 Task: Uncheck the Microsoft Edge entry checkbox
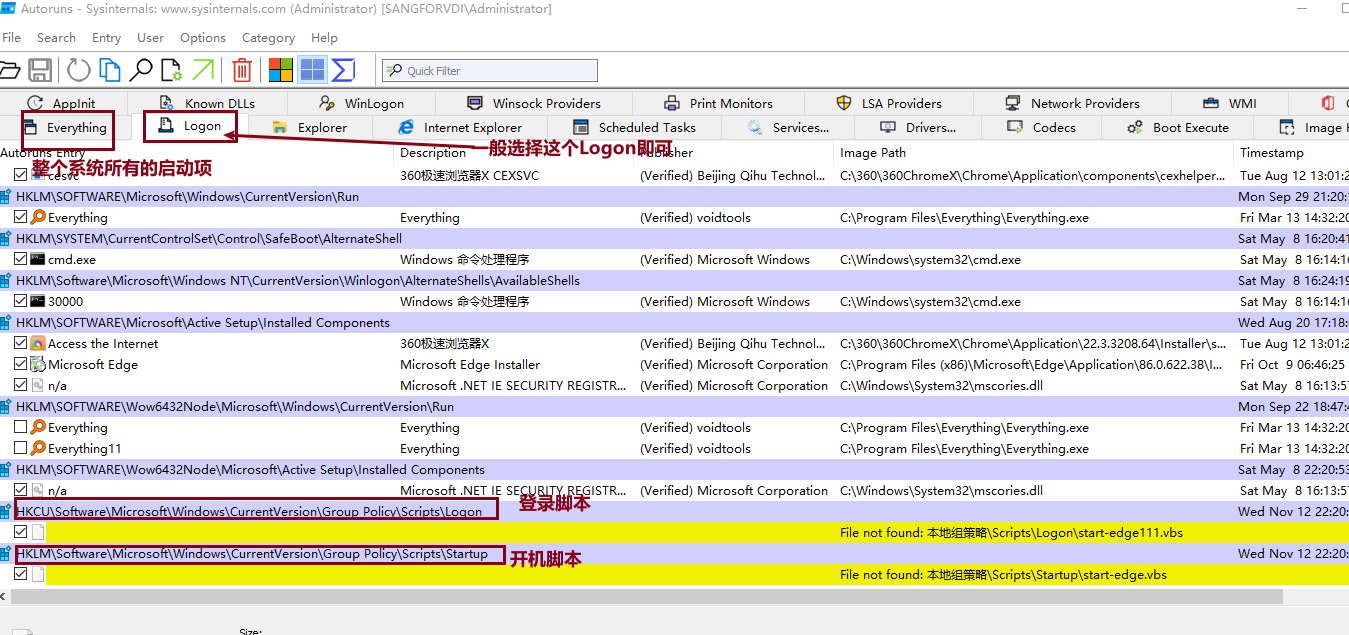pos(21,365)
